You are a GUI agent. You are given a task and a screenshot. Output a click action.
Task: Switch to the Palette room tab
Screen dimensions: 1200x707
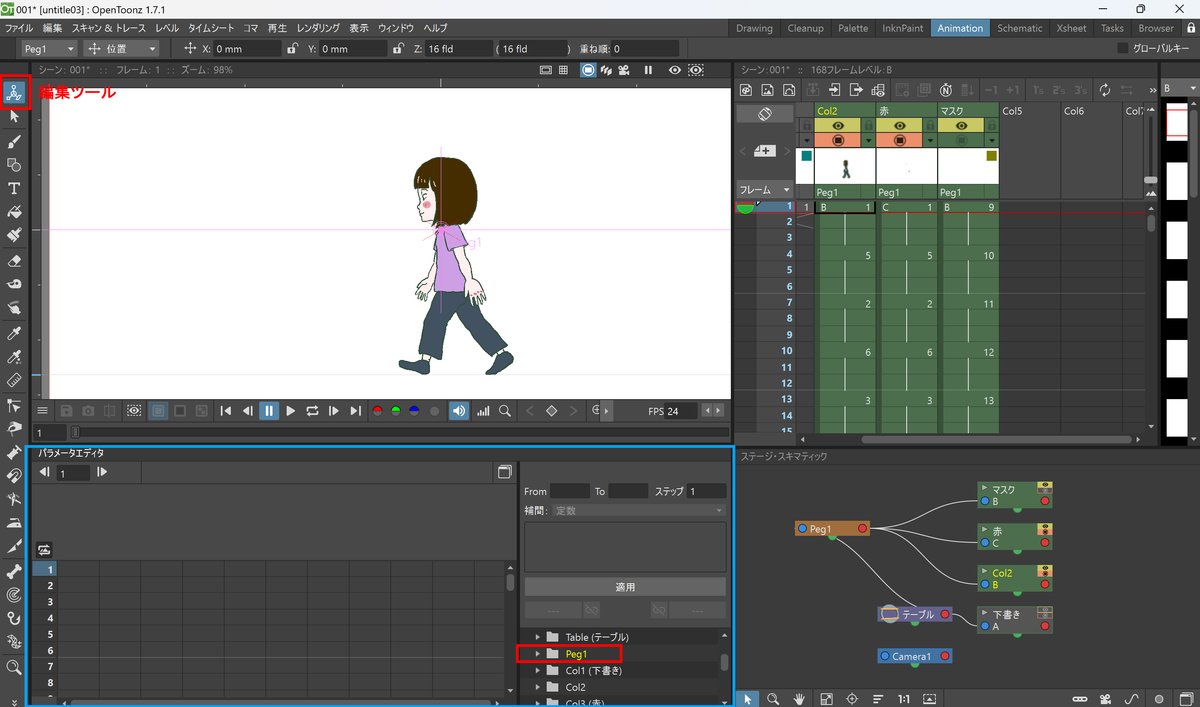click(x=853, y=28)
